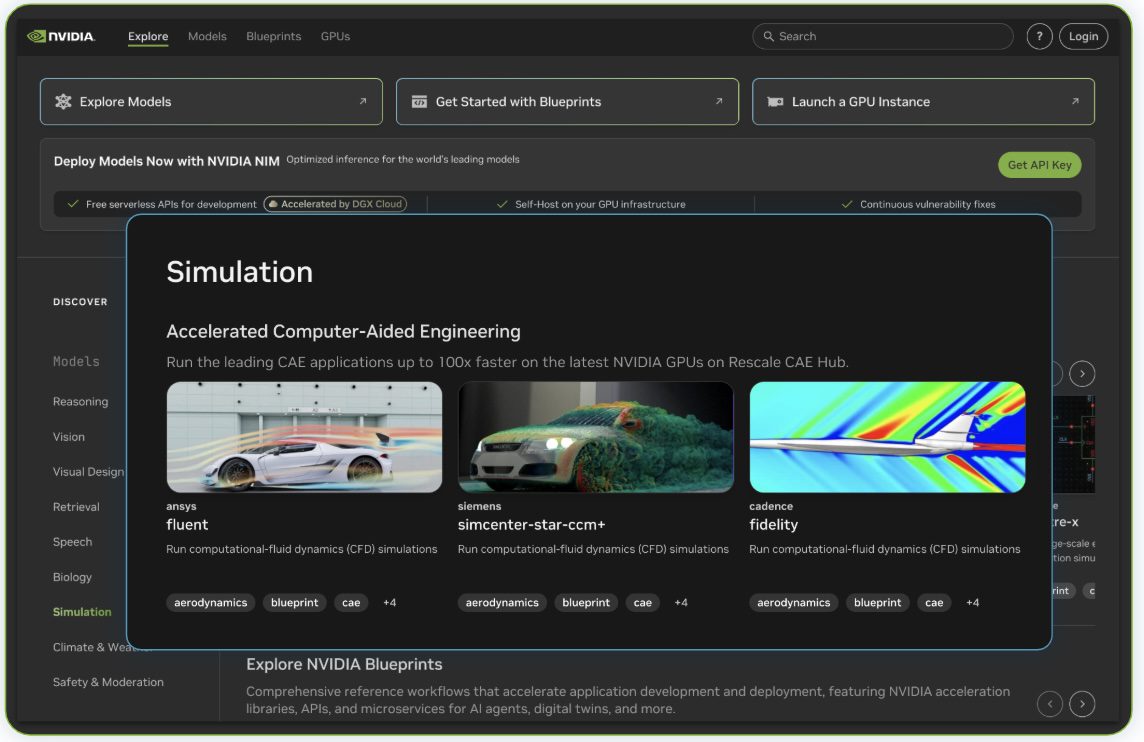Open the simcenter-star-ccm+ car thumbnail
1144x742 pixels.
596,437
